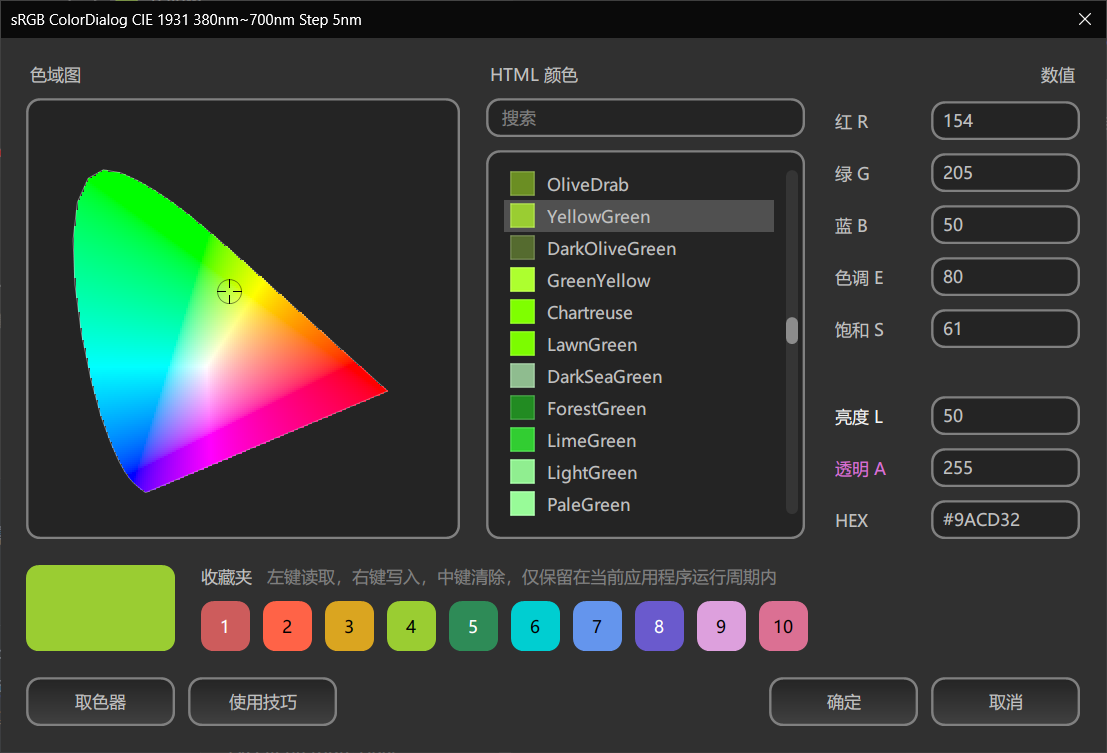Confirm the color with 确定
This screenshot has width=1107, height=753.
click(843, 701)
